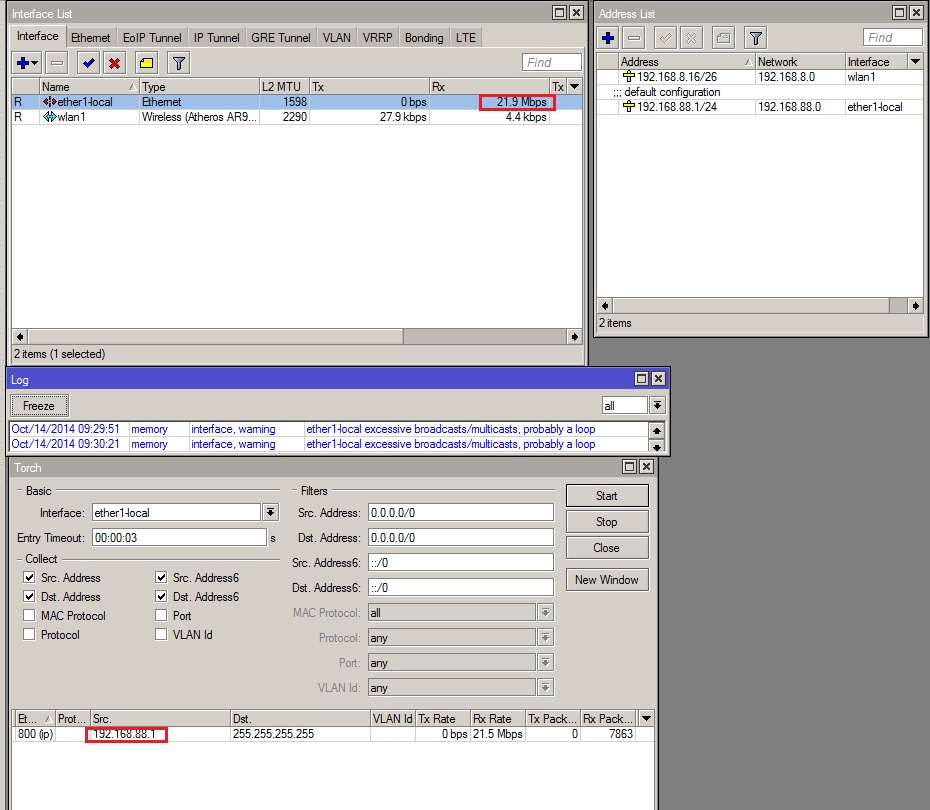
Task: Toggle Dst. Address6 collect checkbox
Action: point(161,596)
